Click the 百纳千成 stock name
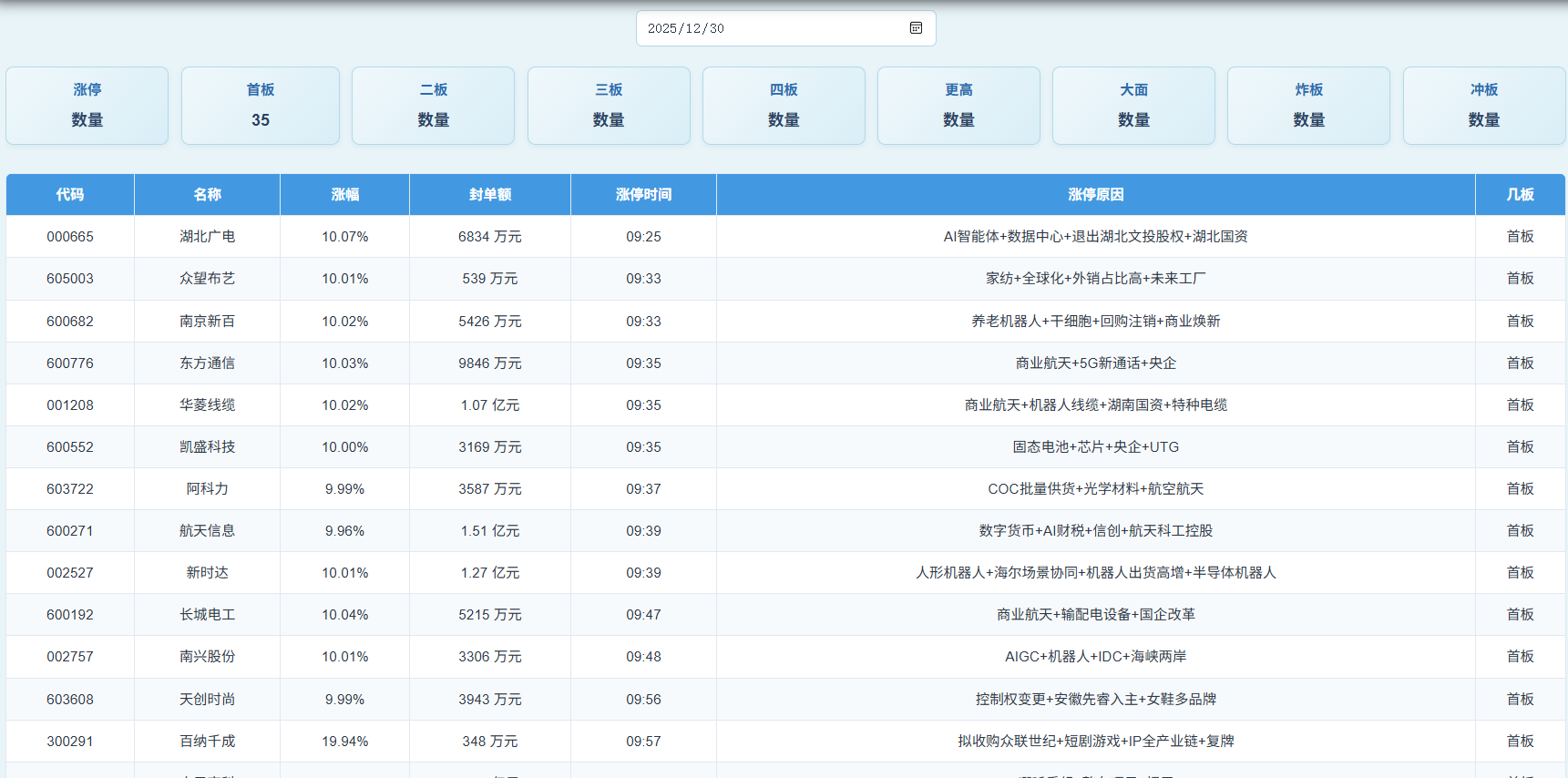 [x=207, y=742]
